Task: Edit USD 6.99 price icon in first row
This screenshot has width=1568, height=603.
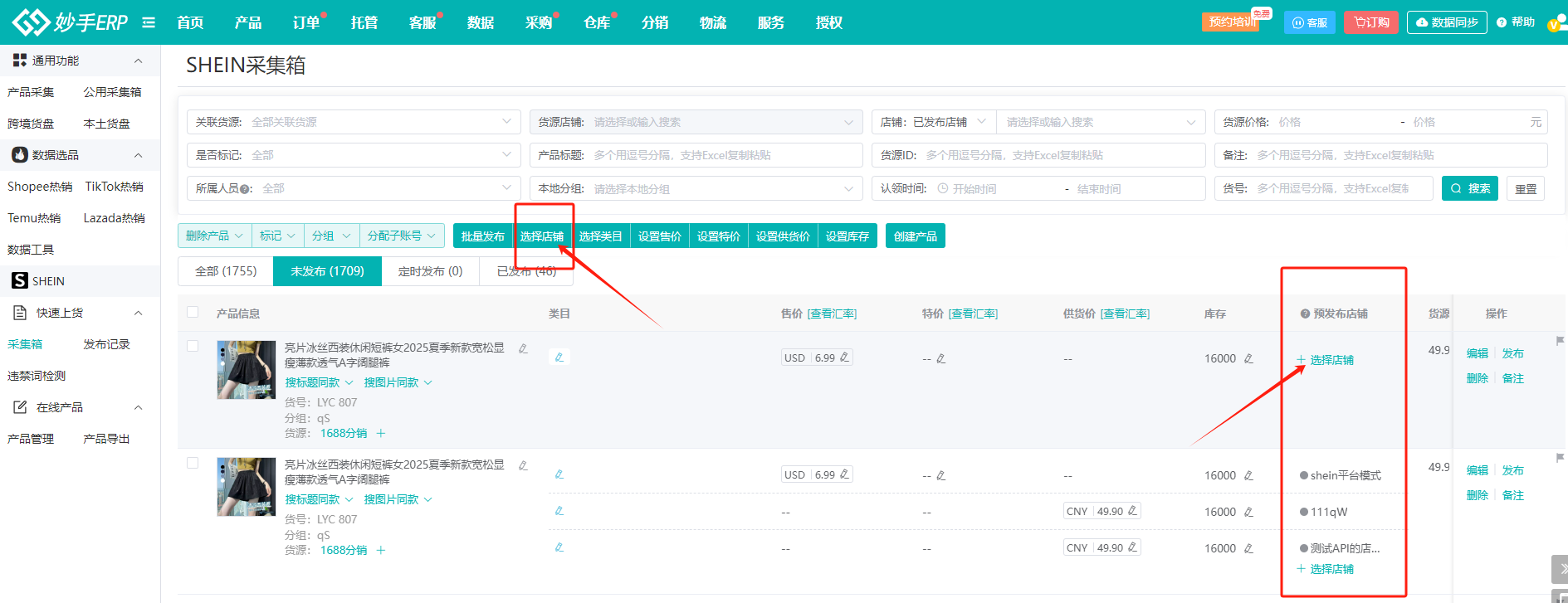Action: pyautogui.click(x=845, y=357)
